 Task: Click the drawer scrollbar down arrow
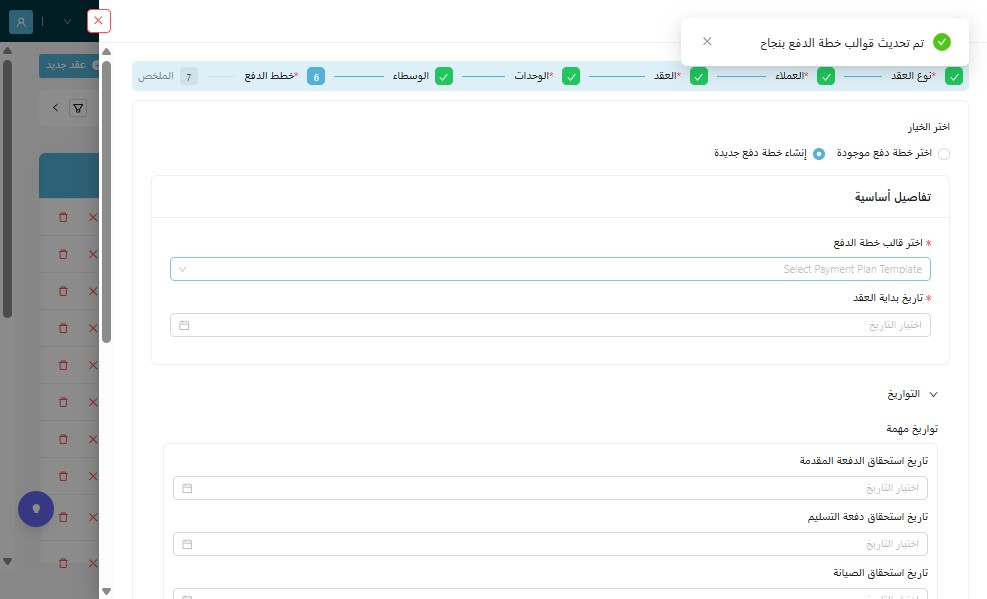[x=106, y=591]
